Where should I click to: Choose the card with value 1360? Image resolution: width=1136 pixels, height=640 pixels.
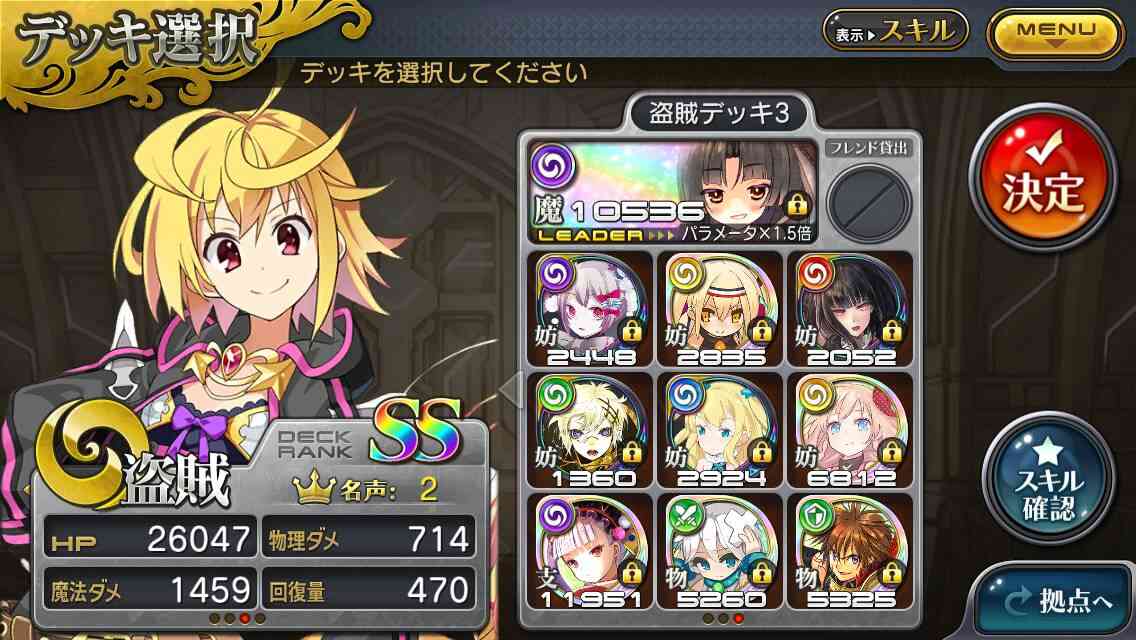coord(590,430)
